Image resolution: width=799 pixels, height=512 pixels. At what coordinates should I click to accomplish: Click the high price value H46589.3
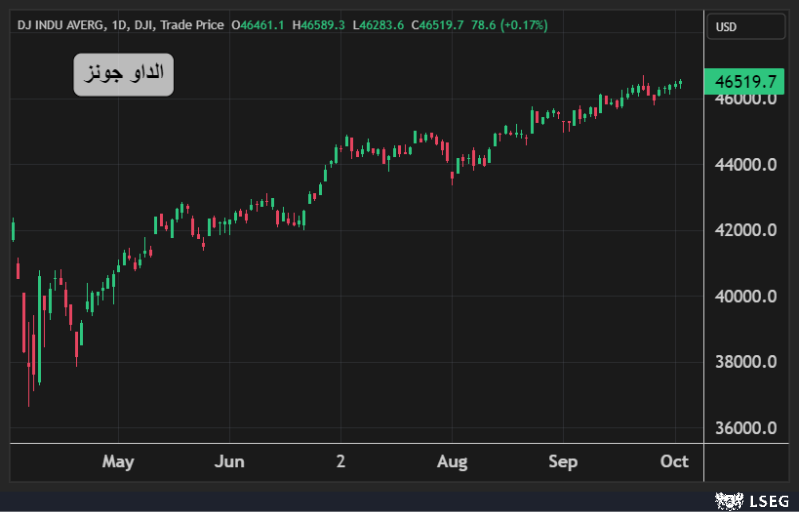(318, 25)
